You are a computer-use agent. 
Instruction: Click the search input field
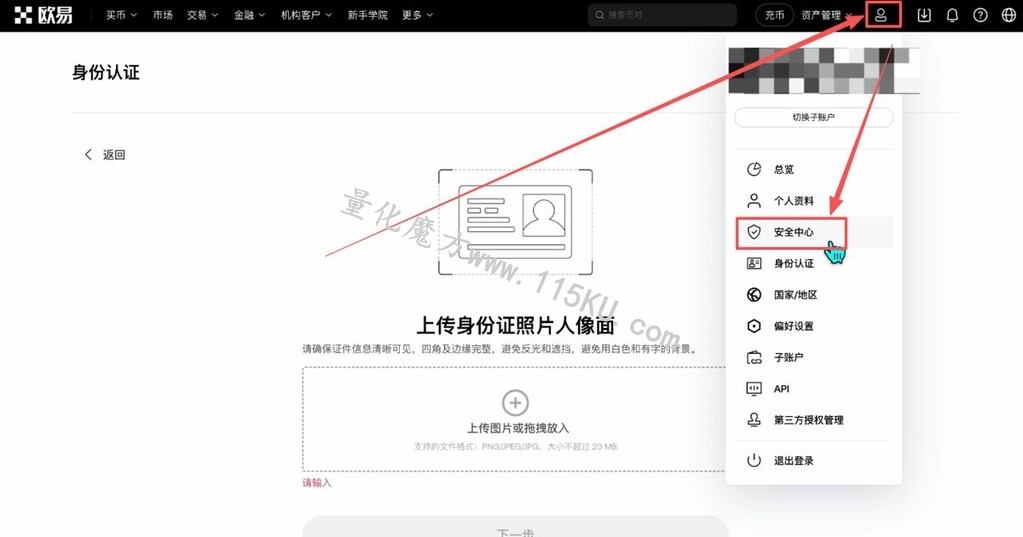point(662,14)
